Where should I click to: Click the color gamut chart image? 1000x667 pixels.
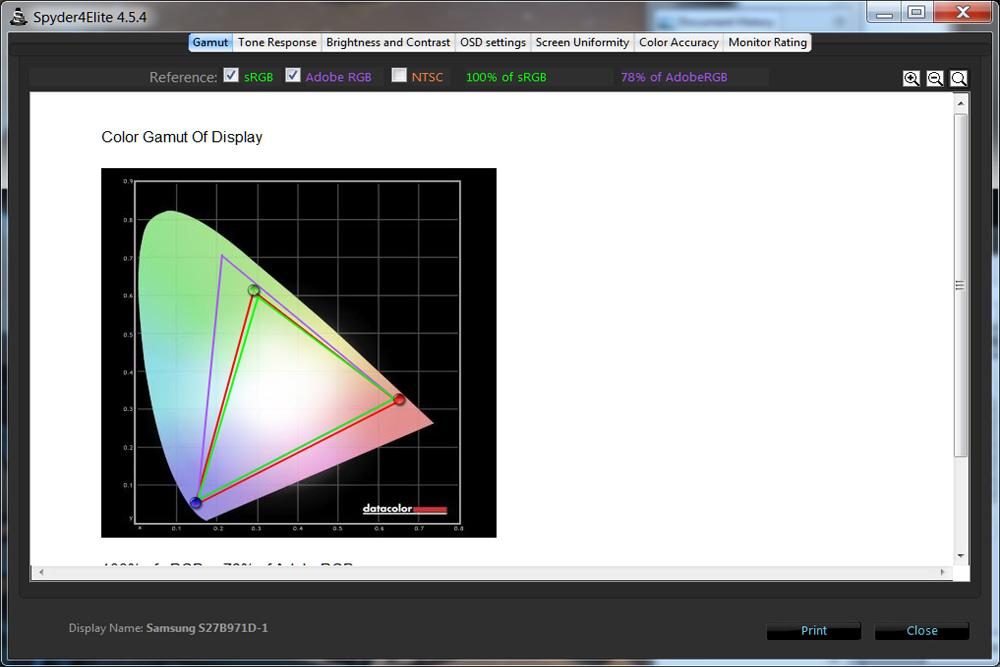pyautogui.click(x=298, y=353)
